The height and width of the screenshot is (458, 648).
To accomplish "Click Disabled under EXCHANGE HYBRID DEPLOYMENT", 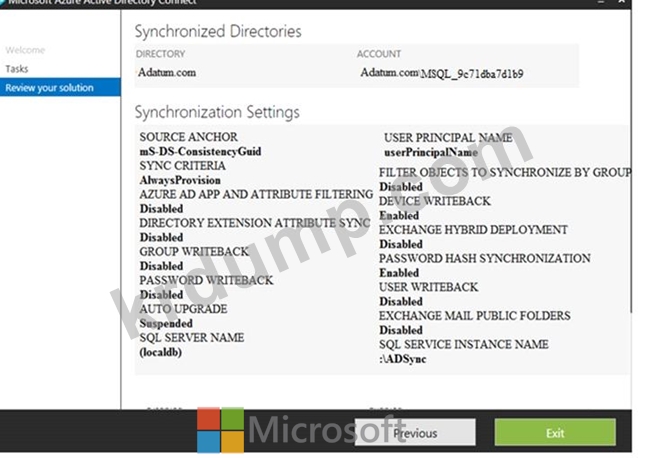I will tap(401, 244).
